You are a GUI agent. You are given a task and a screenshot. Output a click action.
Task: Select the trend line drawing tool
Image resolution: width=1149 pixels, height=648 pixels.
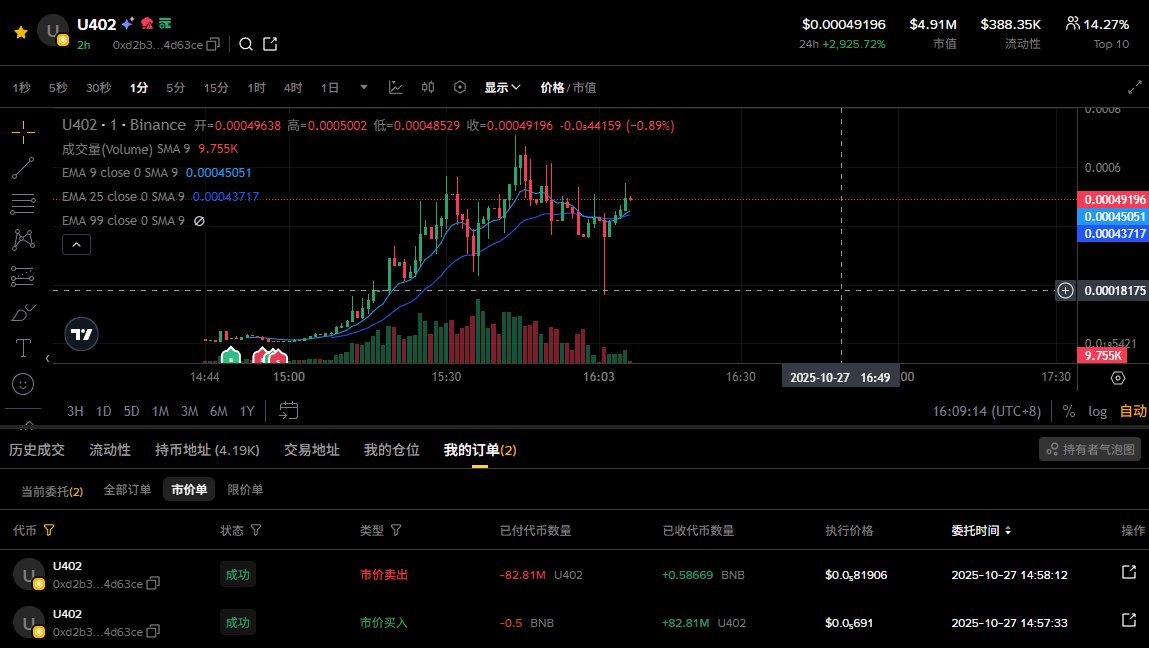click(23, 168)
